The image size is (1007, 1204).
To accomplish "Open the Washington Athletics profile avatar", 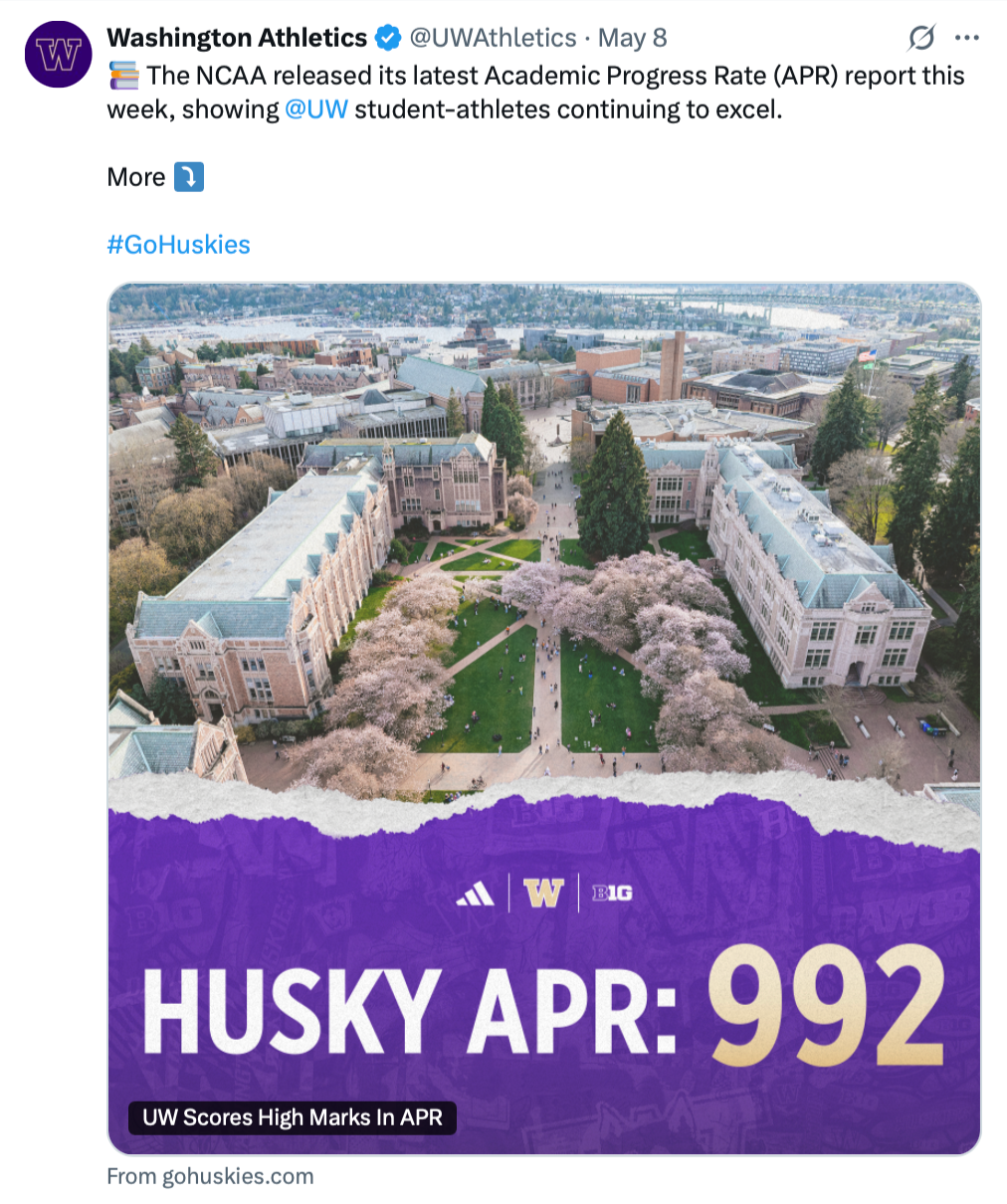I will (59, 55).
